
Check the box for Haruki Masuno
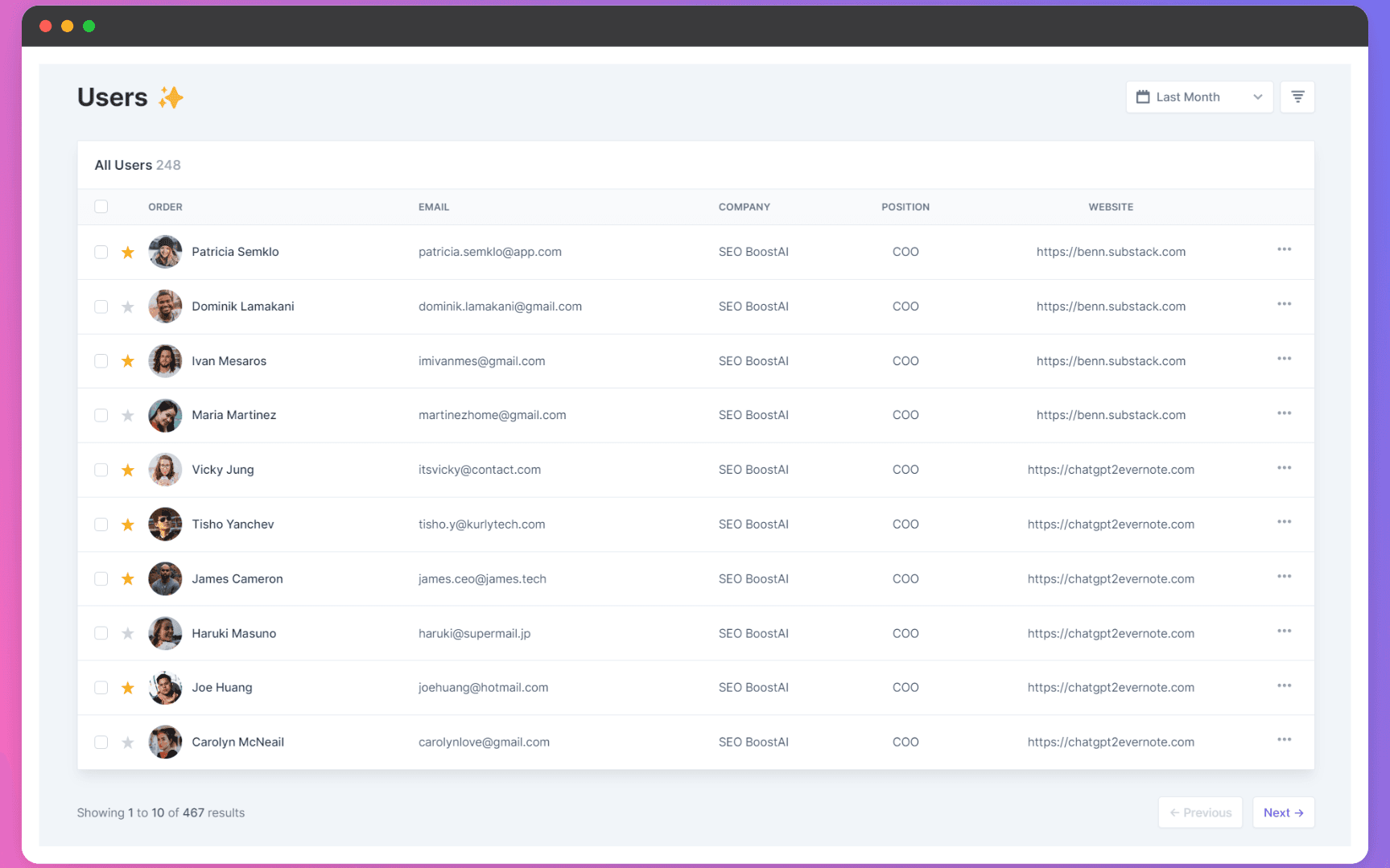[x=101, y=633]
